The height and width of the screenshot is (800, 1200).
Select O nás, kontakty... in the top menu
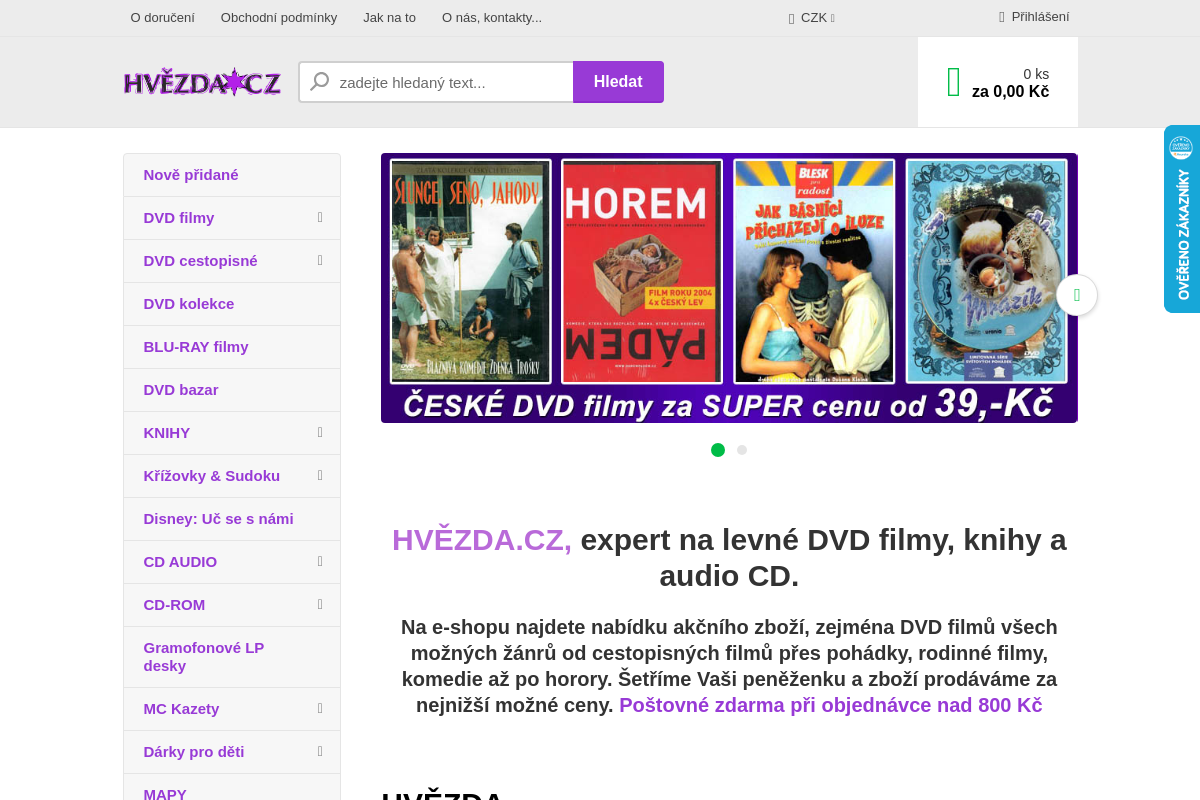(491, 17)
